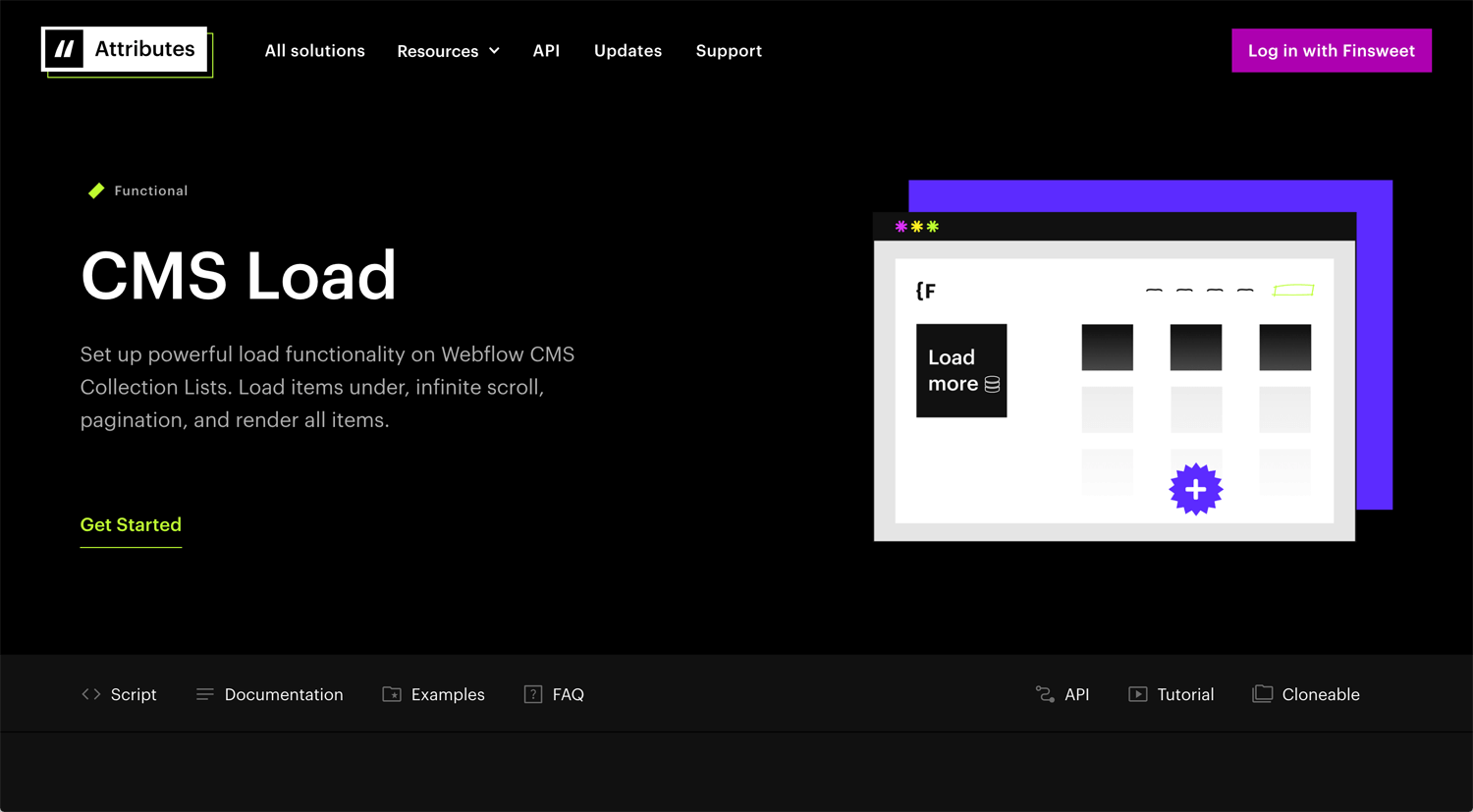Screen dimensions: 1473x812
Task: Click the API route icon in bottom bar
Action: pos(1045,694)
